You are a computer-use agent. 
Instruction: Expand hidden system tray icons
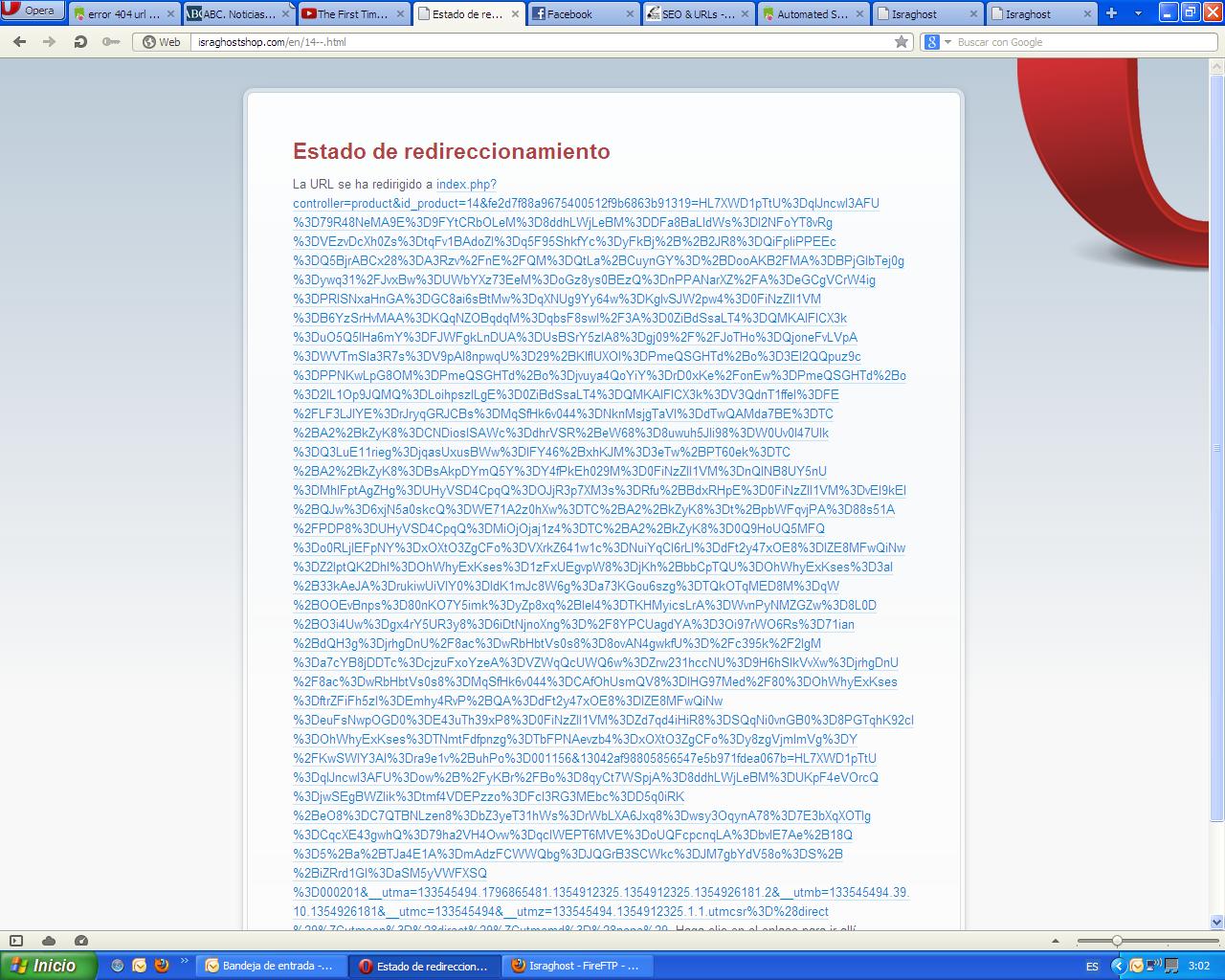1118,967
